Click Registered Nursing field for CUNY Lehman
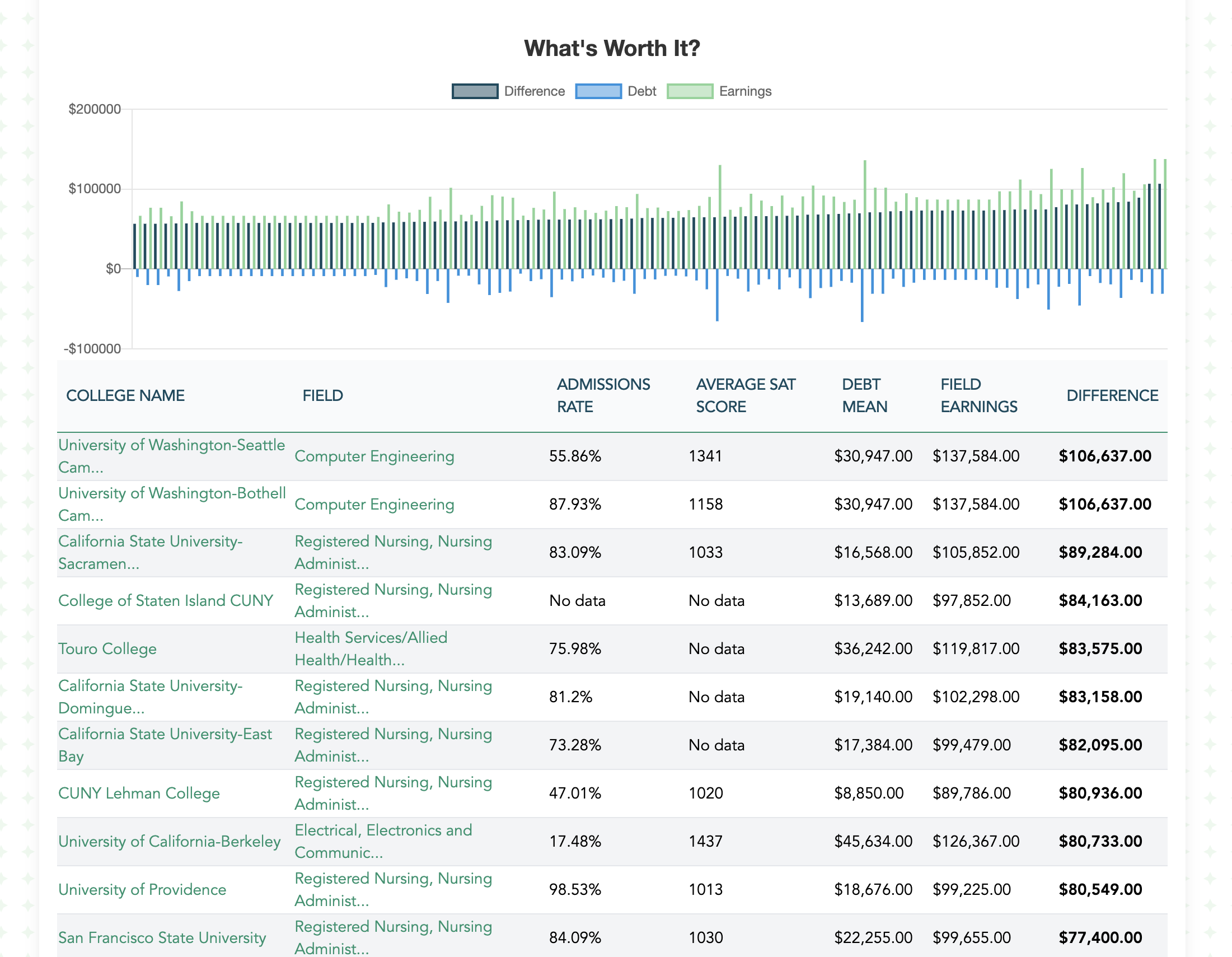The height and width of the screenshot is (957, 1232). click(x=393, y=793)
